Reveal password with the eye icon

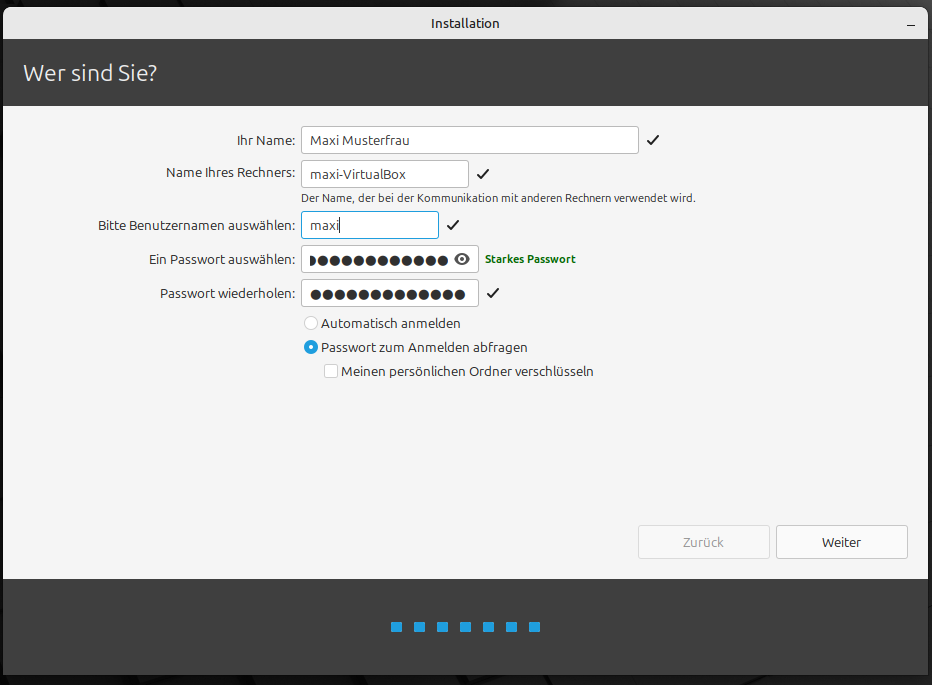462,259
